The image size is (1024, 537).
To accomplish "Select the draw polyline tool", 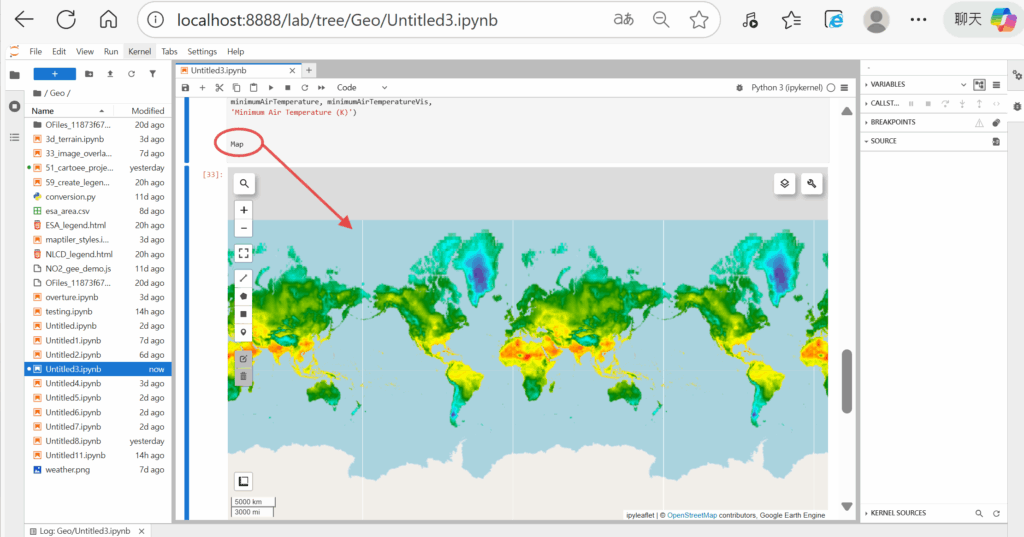I will pos(244,278).
